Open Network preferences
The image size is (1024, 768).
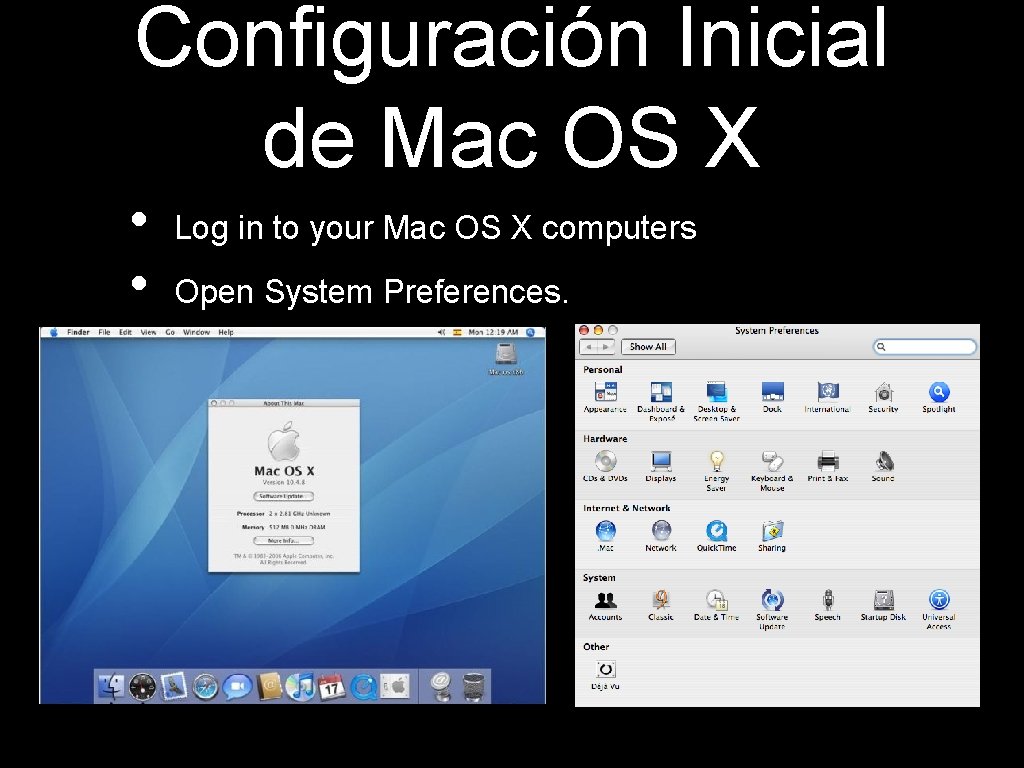661,536
